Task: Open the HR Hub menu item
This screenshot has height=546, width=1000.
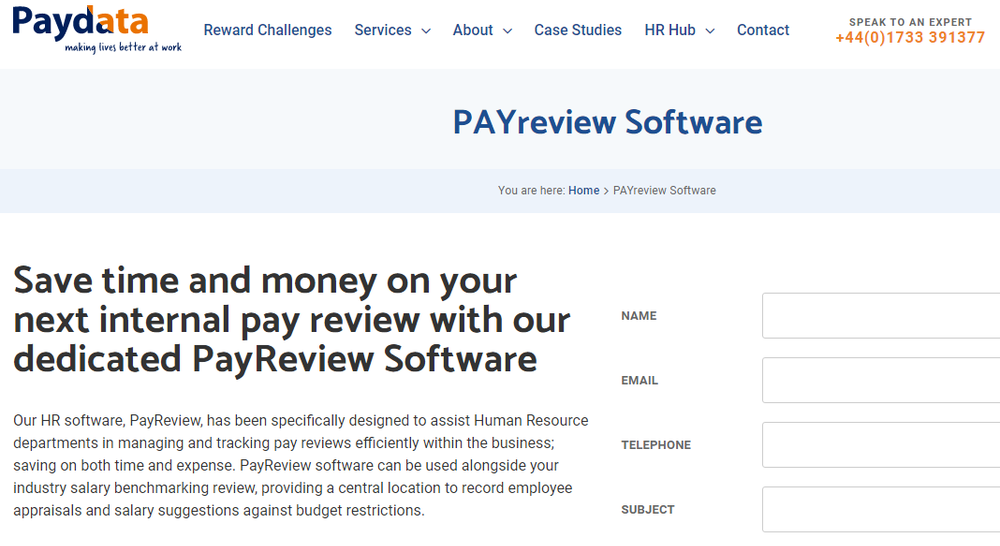Action: pyautogui.click(x=670, y=30)
